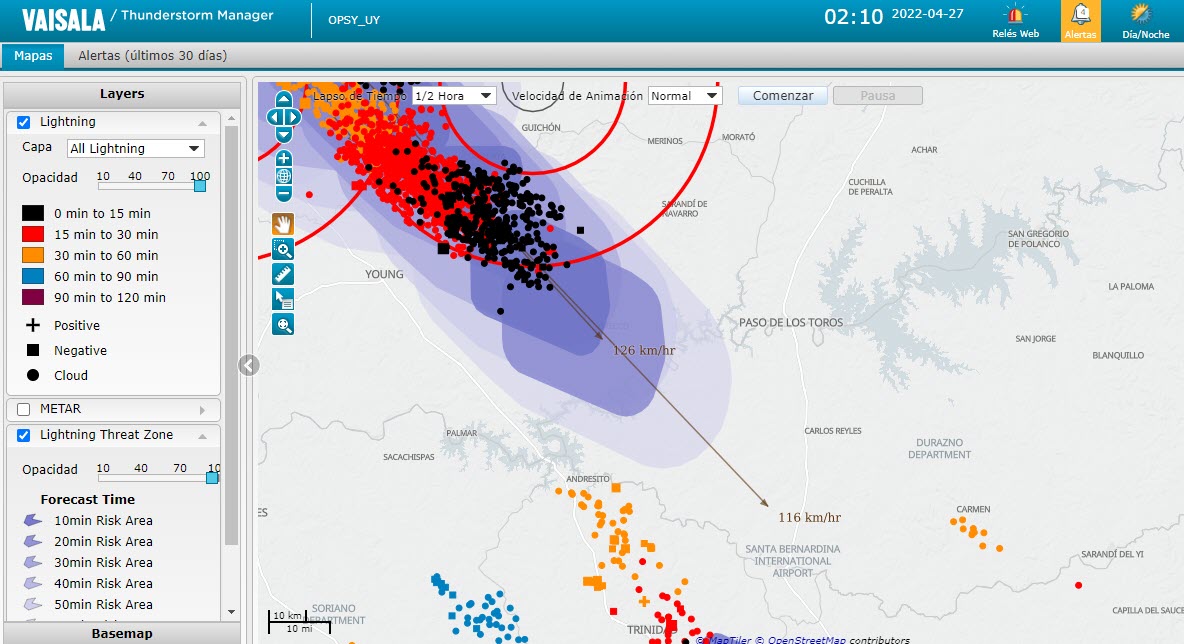Click the blue 60 to 90 min swatch
The image size is (1184, 644).
click(32, 276)
